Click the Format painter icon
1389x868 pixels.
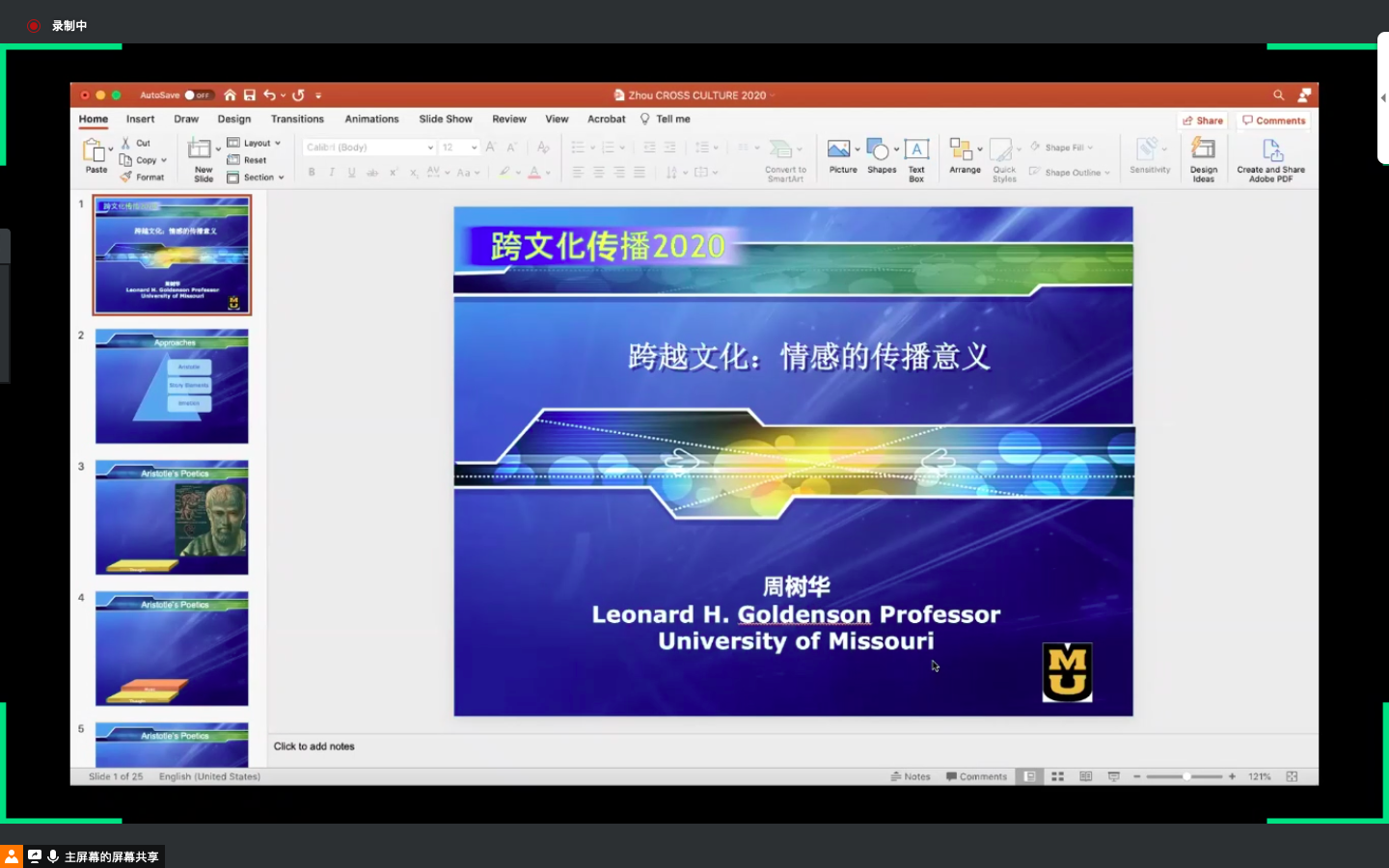pyautogui.click(x=126, y=177)
